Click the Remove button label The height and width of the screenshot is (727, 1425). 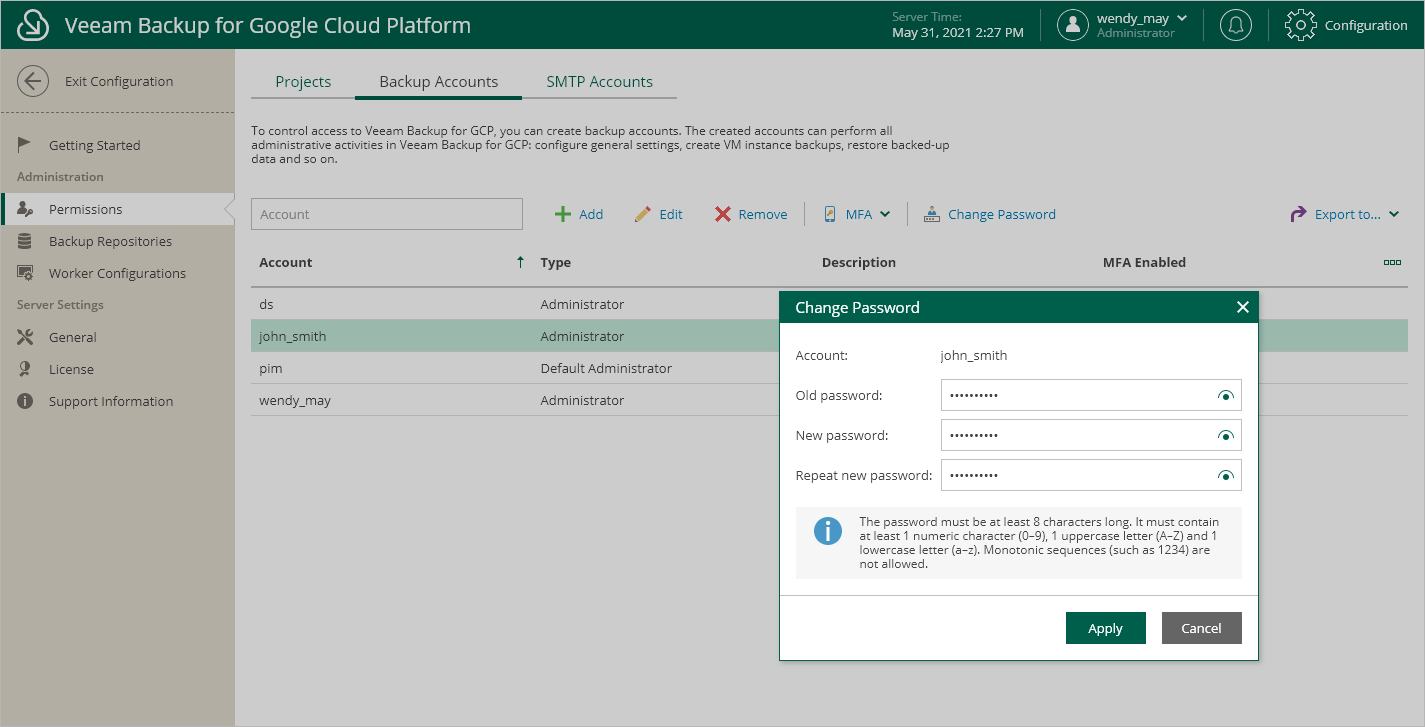pyautogui.click(x=763, y=214)
